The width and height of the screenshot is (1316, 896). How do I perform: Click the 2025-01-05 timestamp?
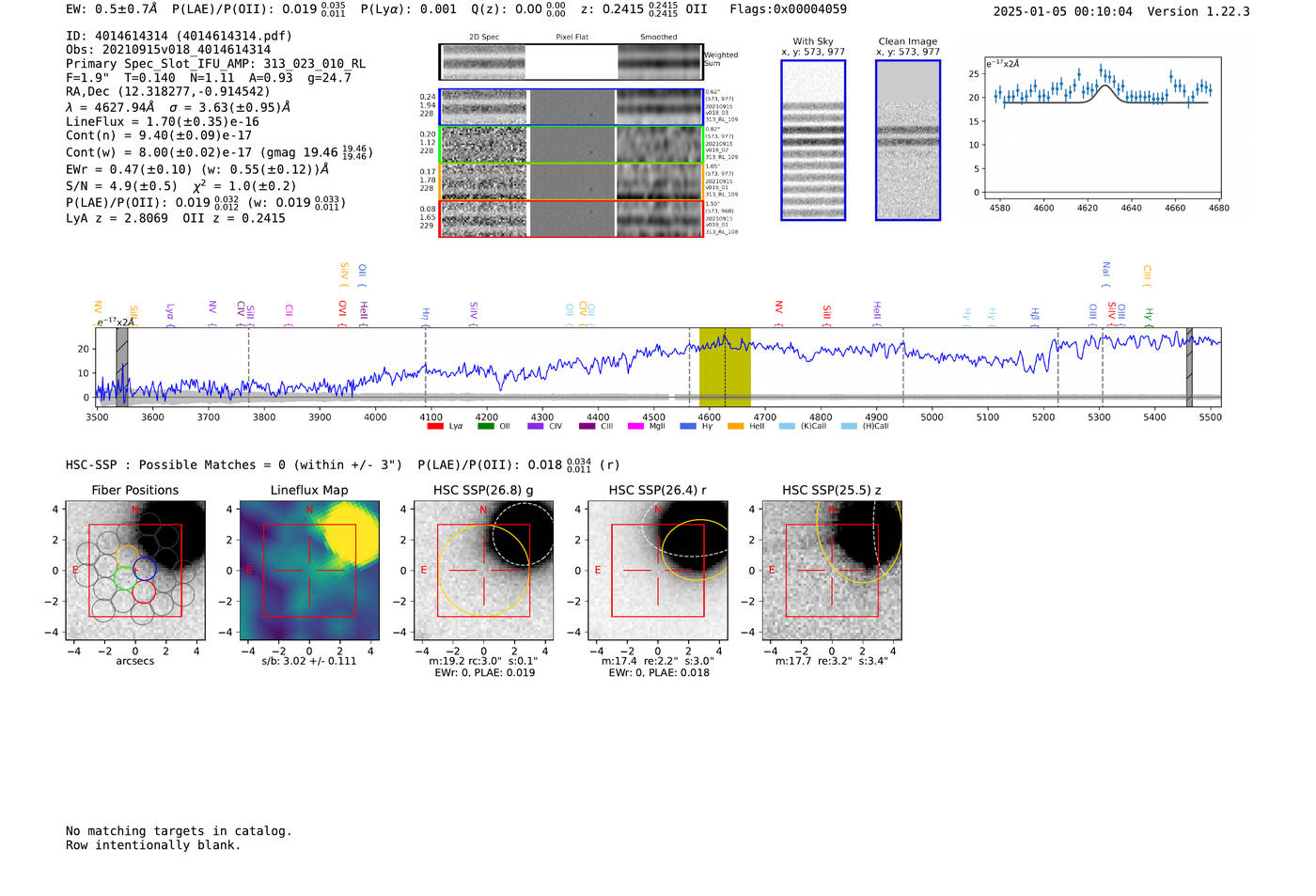point(1063,11)
